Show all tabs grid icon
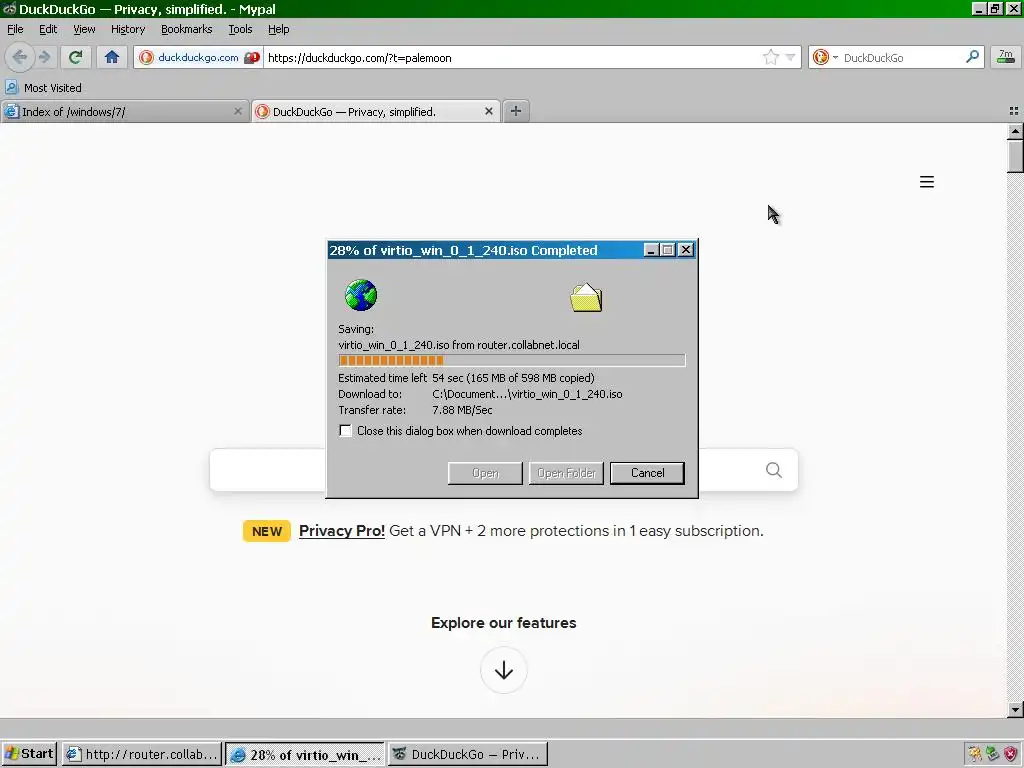 (x=1014, y=112)
